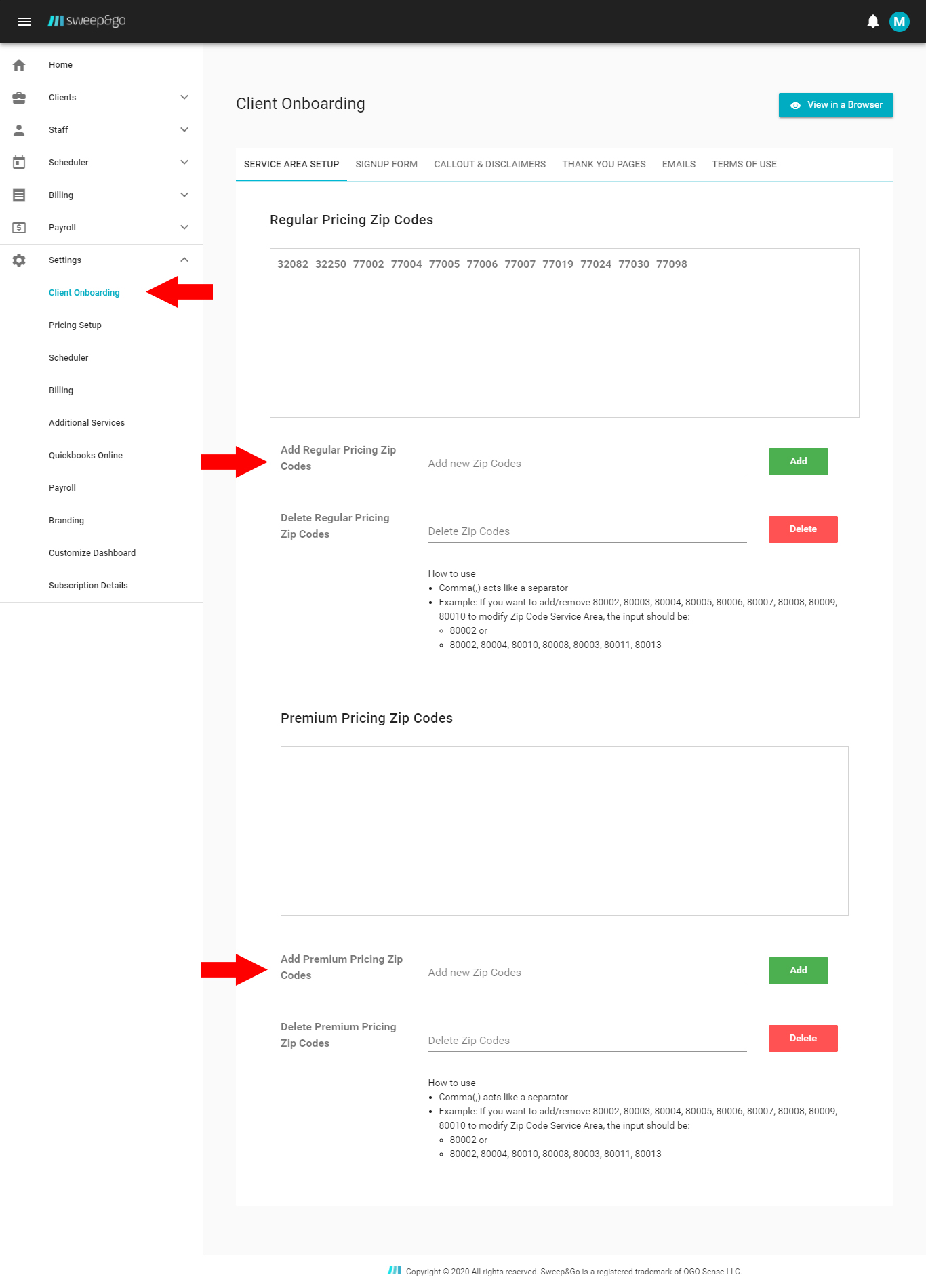Focus the Add Regular Pricing zip input
Image resolution: width=926 pixels, height=1288 pixels.
tap(587, 464)
